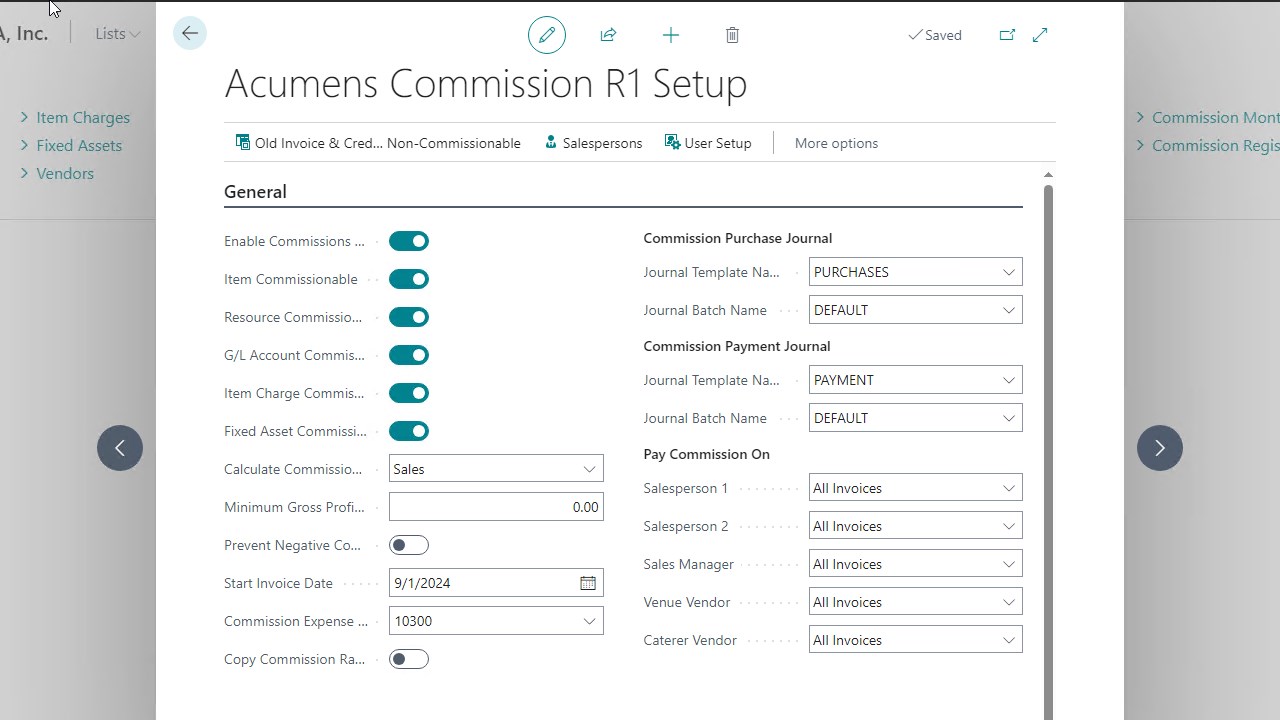Disable the Item Commissionable toggle
This screenshot has height=720, width=1280.
click(408, 279)
